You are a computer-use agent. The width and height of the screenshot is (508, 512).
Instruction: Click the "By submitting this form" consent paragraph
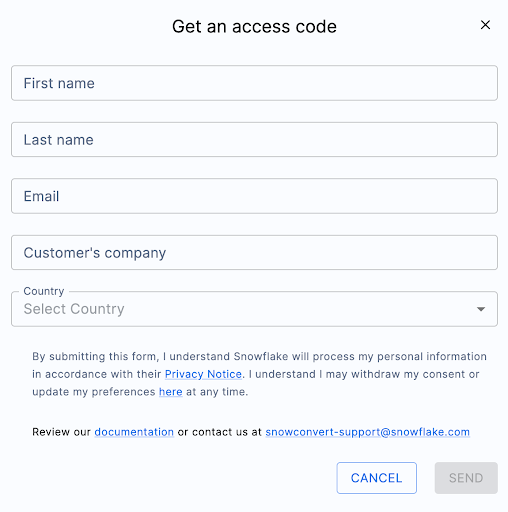click(259, 374)
